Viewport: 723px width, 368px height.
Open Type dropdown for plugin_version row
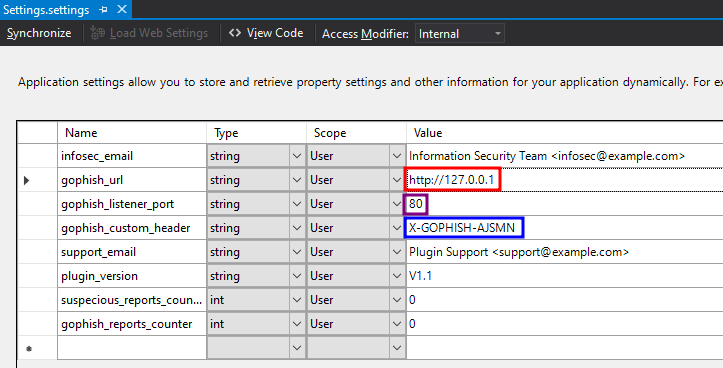click(x=297, y=276)
